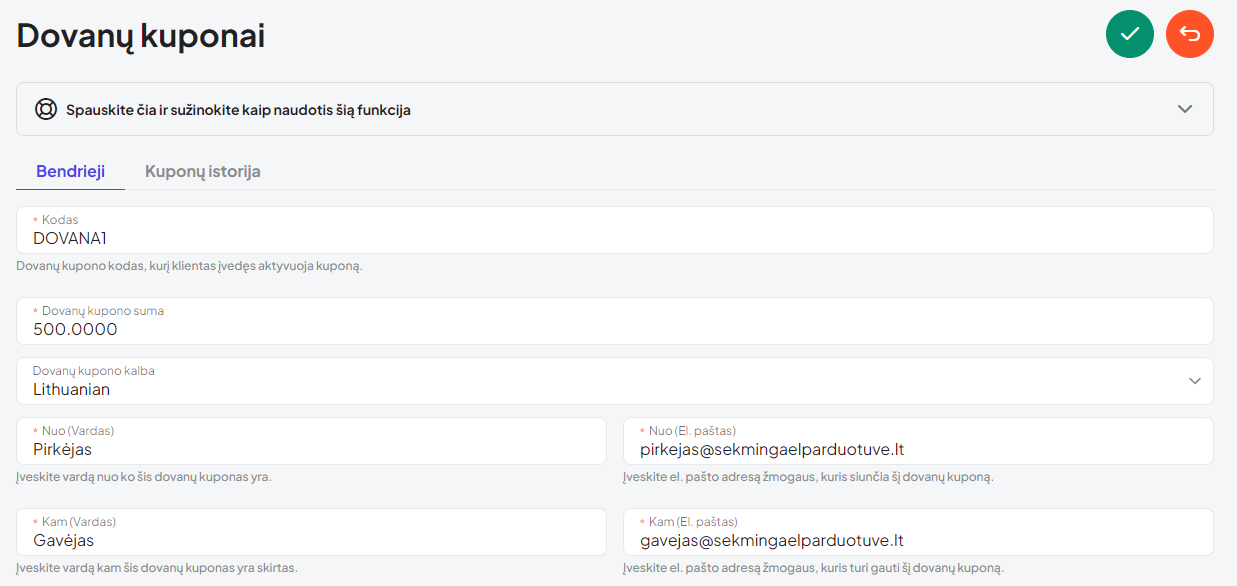Click the Dovanų kuponai page heading
Viewport: 1237px width, 586px height.
141,35
